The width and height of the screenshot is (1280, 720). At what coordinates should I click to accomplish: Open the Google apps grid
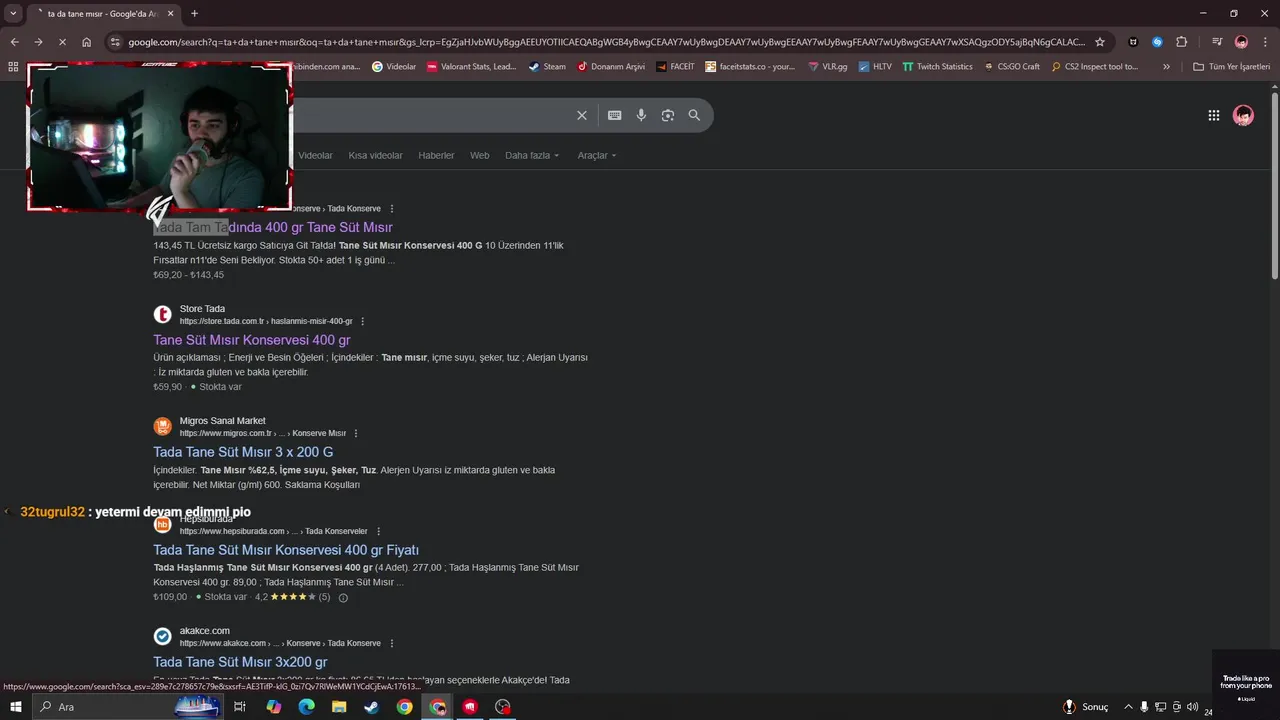click(x=1213, y=115)
